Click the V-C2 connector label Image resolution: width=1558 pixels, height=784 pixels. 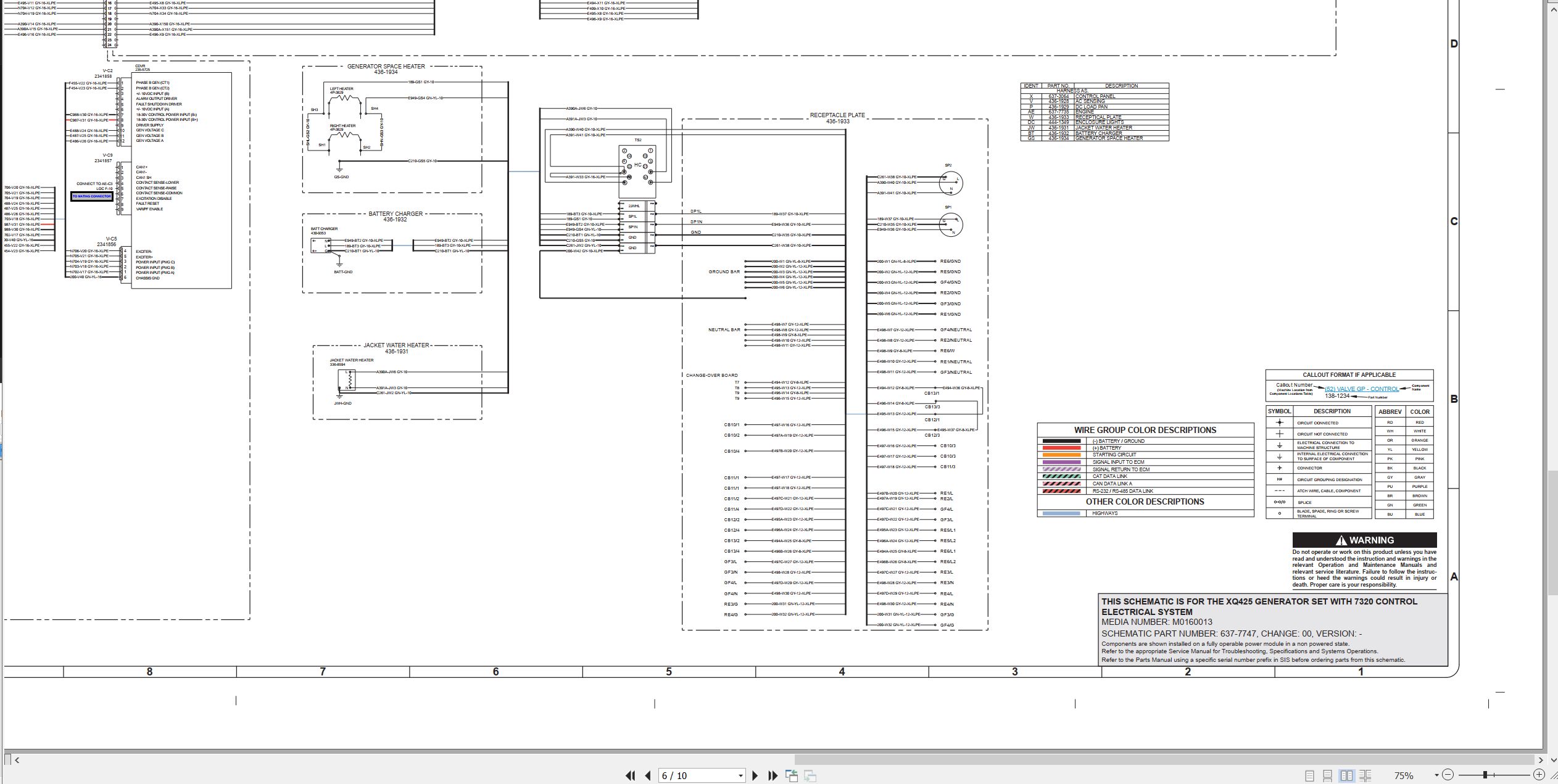tap(107, 71)
